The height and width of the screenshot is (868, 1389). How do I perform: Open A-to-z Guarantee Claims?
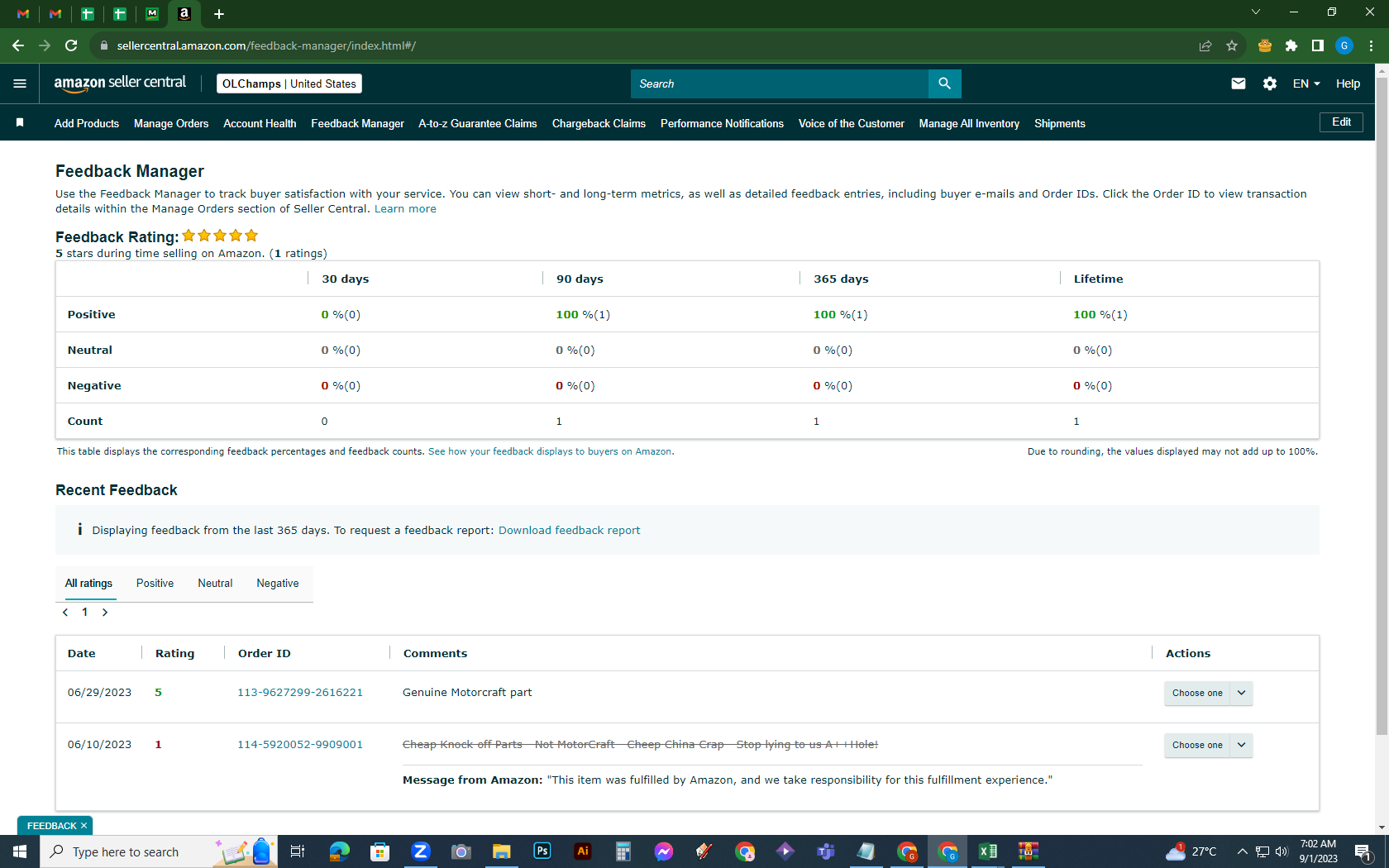tap(478, 123)
